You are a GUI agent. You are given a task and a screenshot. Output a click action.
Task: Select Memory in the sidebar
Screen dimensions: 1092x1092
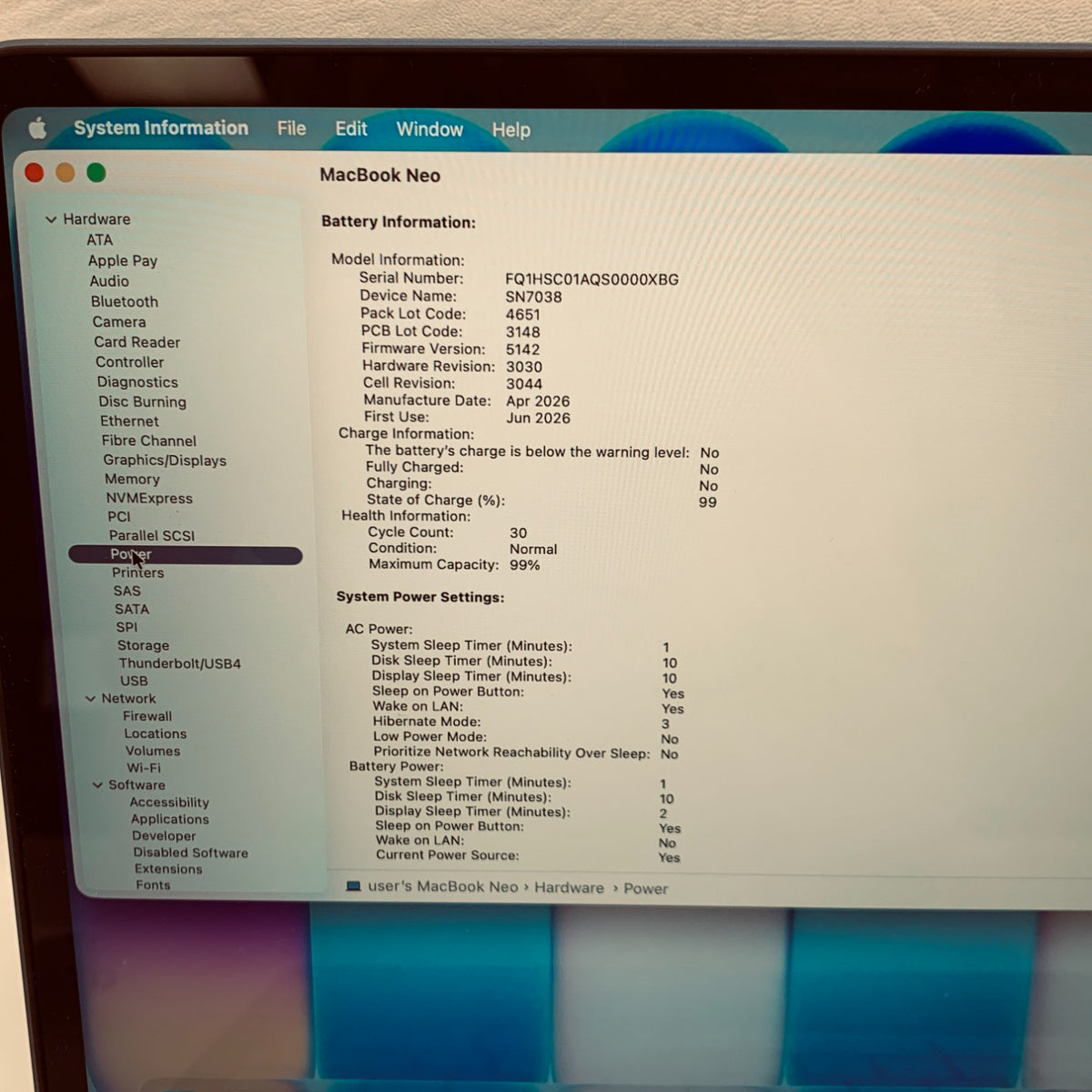132,480
